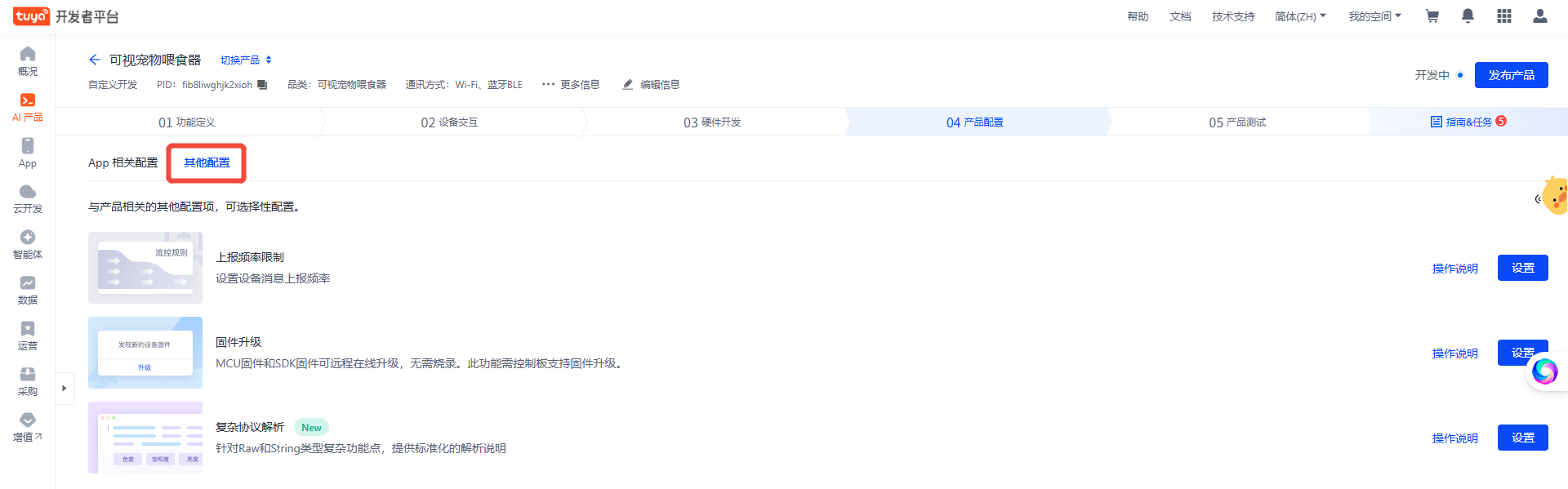This screenshot has width=1568, height=489.
Task: Select the 其他配置 tab
Action: [207, 163]
